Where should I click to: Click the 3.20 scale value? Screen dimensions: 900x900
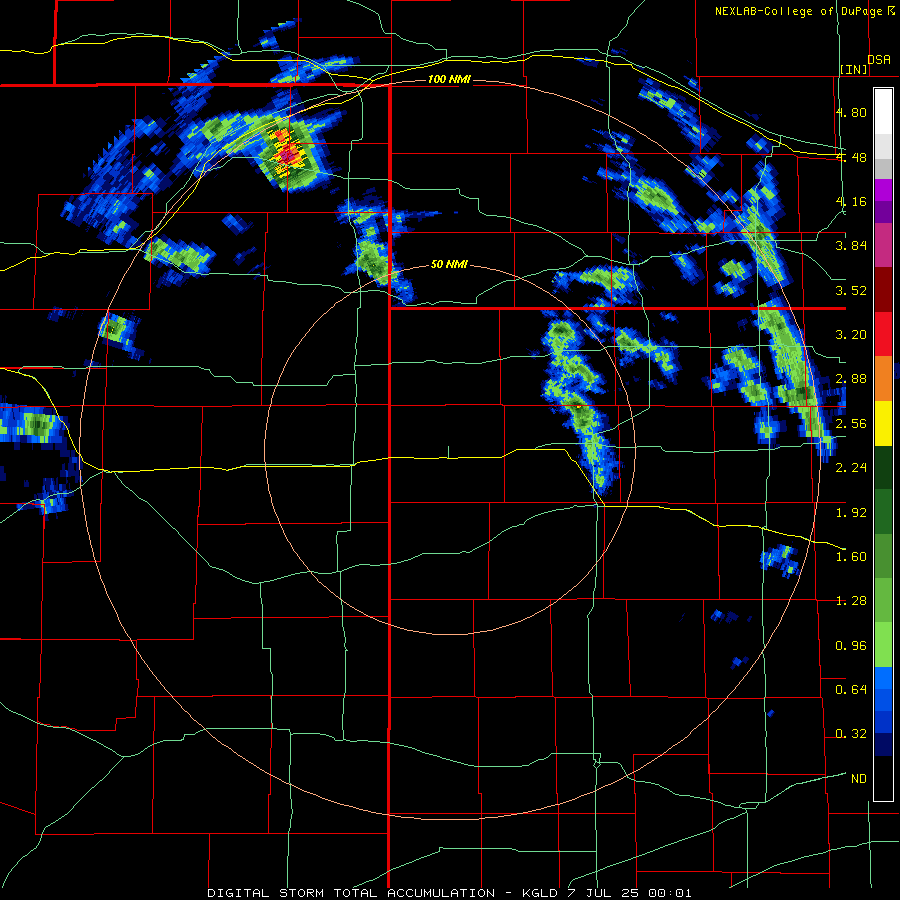click(851, 335)
